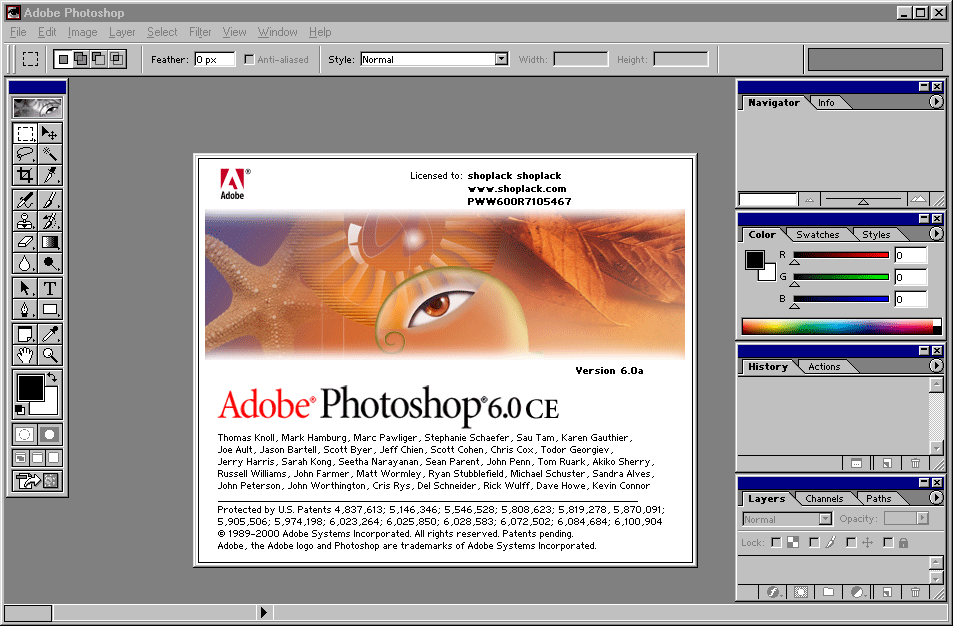Toggle Lock image pixels (brush) checkbox
Viewport: 953px width, 626px height.
click(814, 542)
